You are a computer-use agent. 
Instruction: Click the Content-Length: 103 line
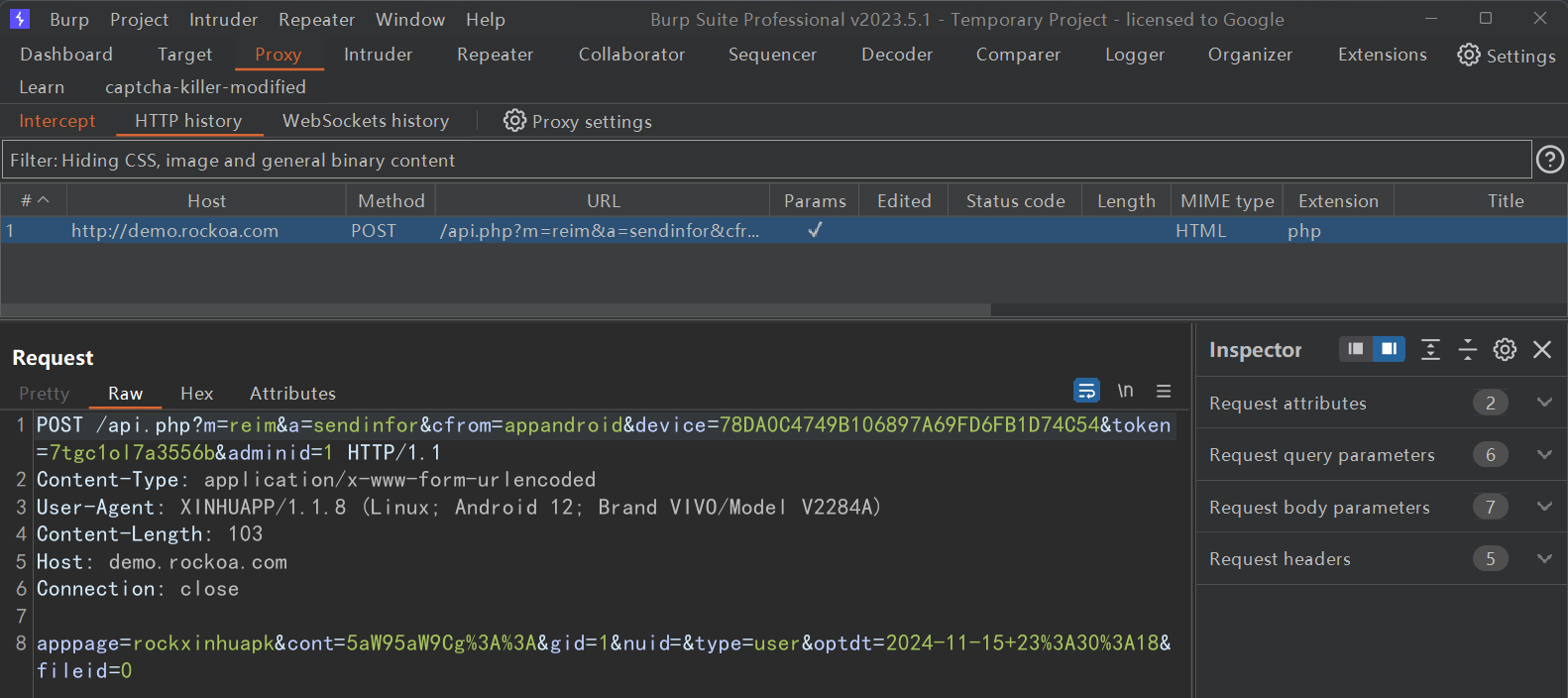click(150, 533)
